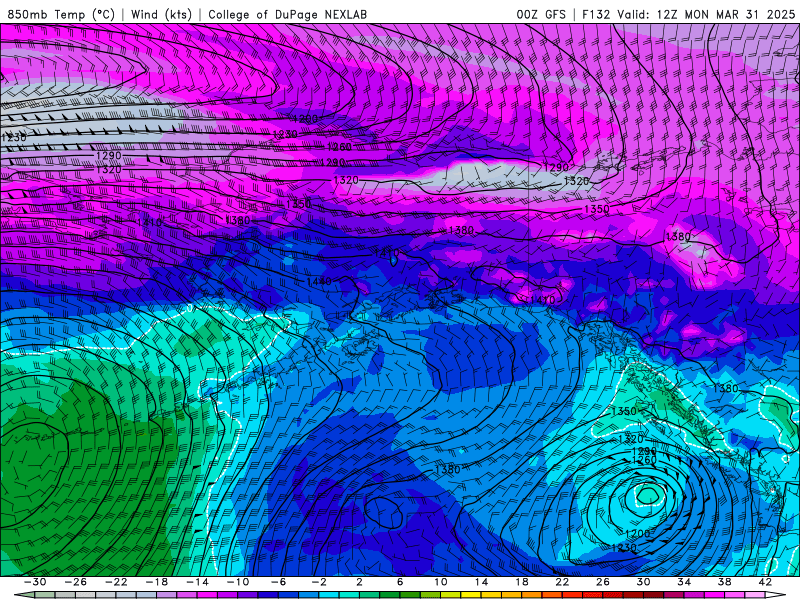
Task: Click the 42 colorbar tick label
Action: click(765, 582)
